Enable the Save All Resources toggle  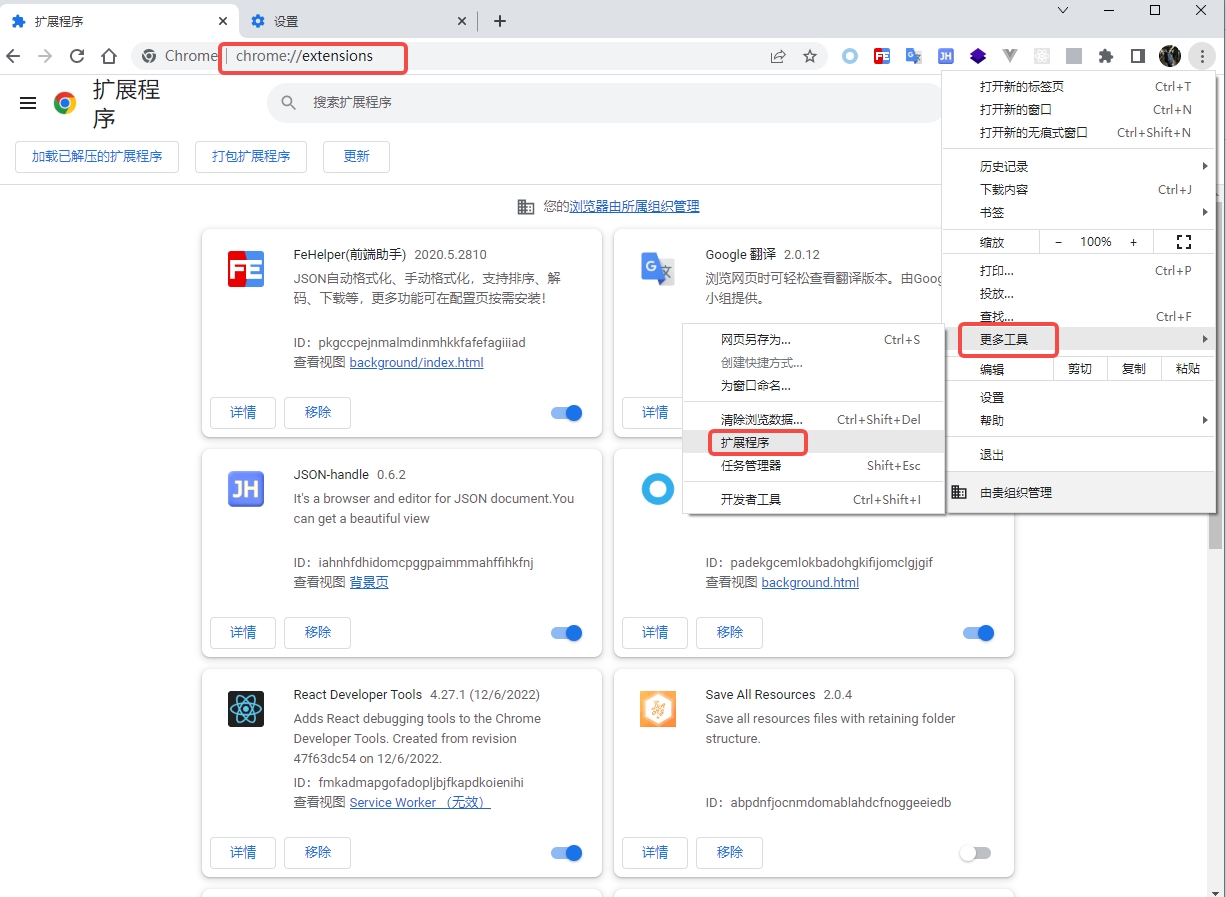click(975, 853)
